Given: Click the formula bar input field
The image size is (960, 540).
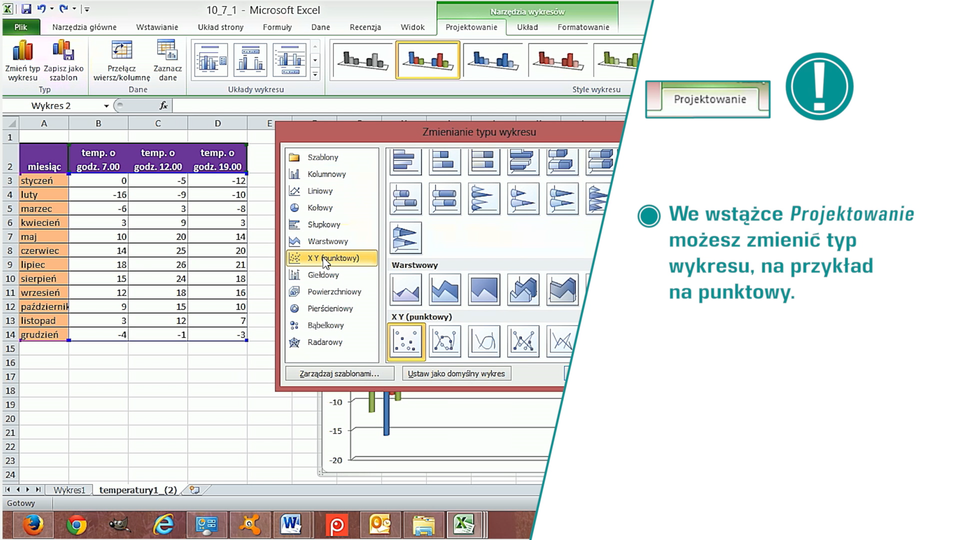Looking at the screenshot, I should (x=400, y=106).
